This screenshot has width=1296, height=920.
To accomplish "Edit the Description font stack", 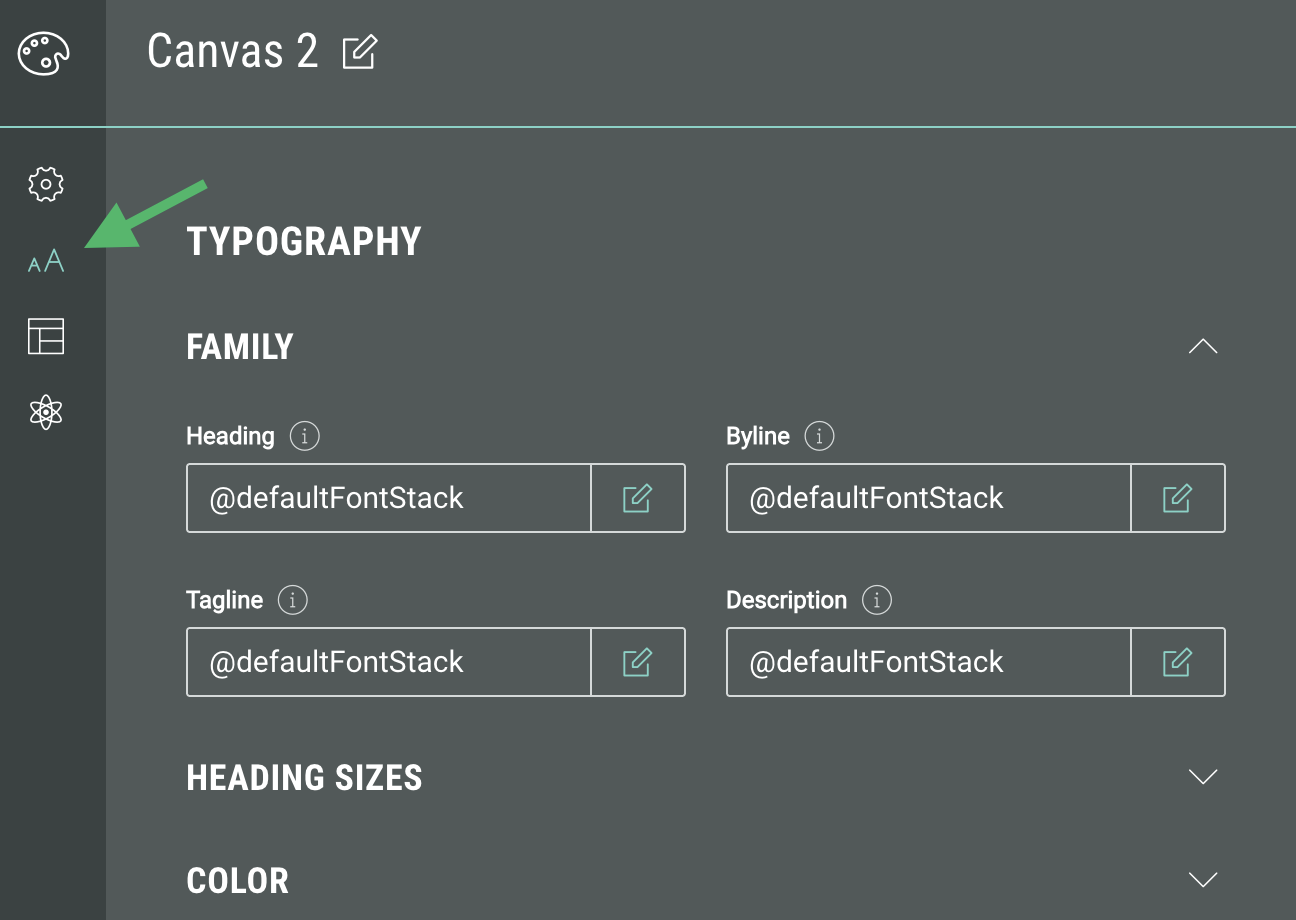I will tap(1177, 662).
